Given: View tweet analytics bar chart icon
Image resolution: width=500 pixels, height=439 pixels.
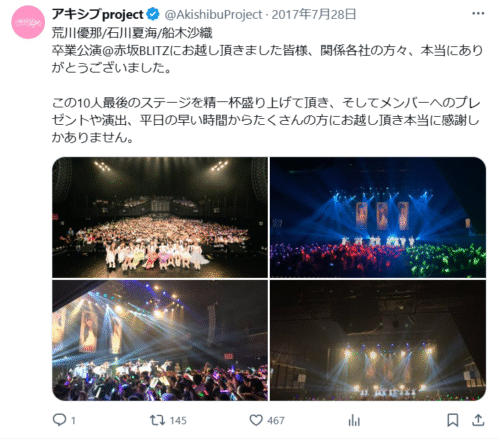Looking at the screenshot, I should pos(354,420).
